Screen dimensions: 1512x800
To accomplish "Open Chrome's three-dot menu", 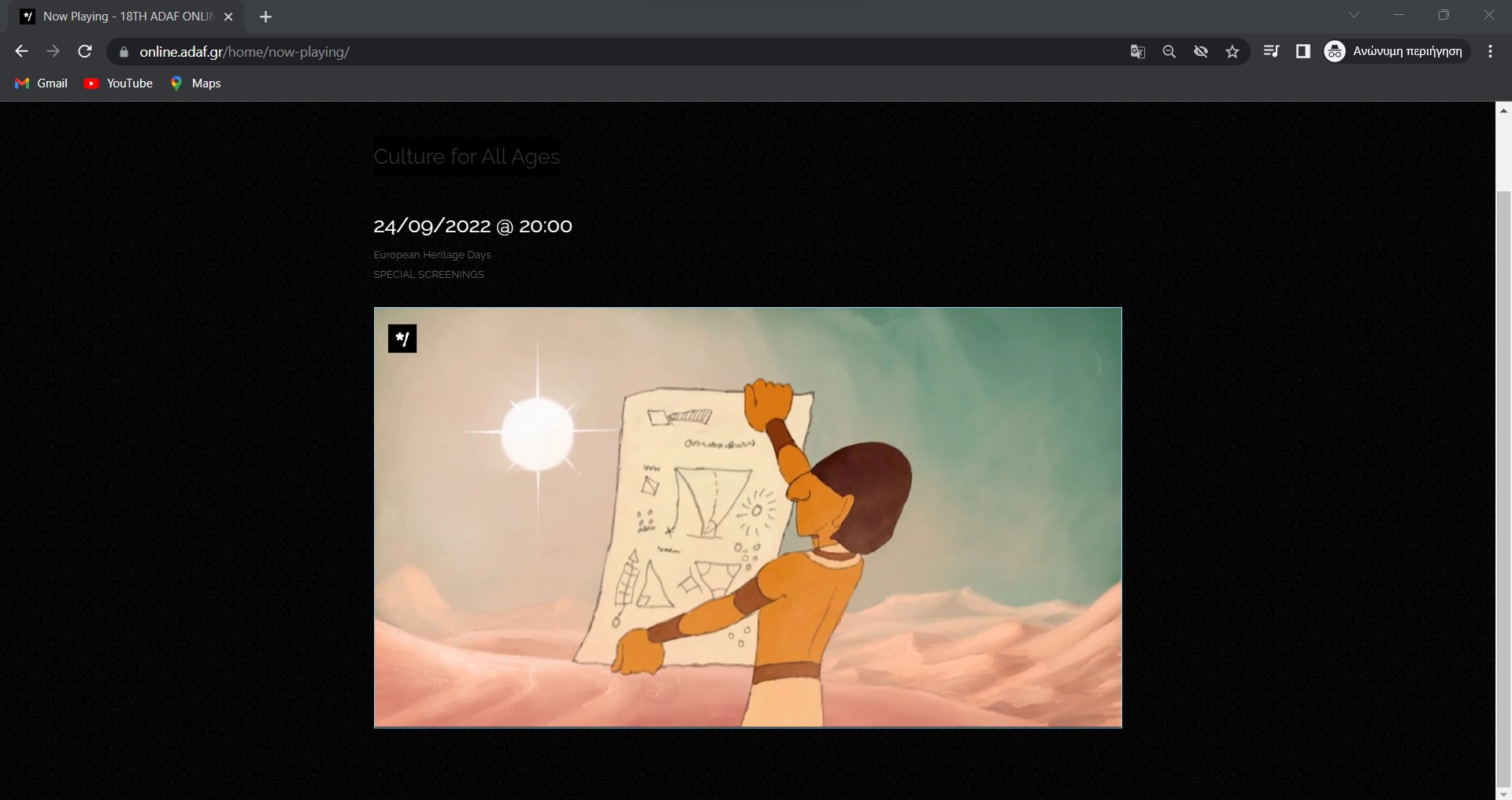I will [x=1490, y=51].
